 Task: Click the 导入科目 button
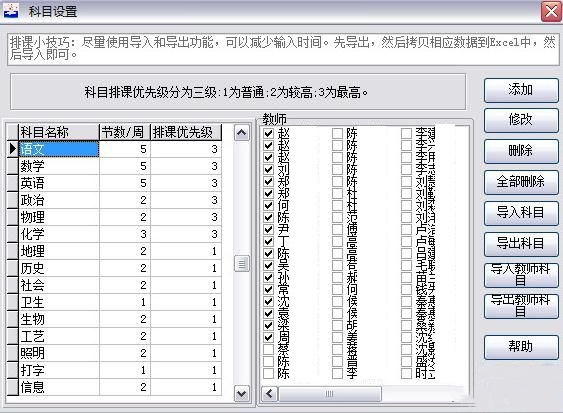pyautogui.click(x=521, y=213)
